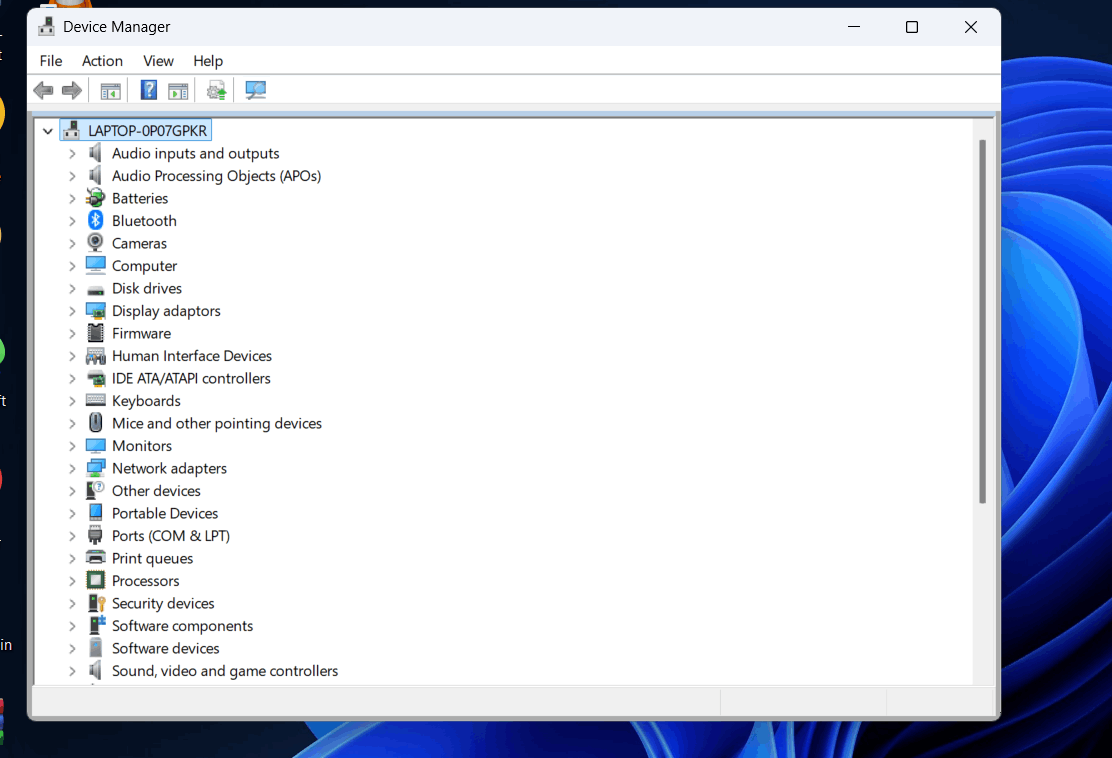1112x758 pixels.
Task: Click the Back arrow toolbar icon
Action: pos(43,90)
